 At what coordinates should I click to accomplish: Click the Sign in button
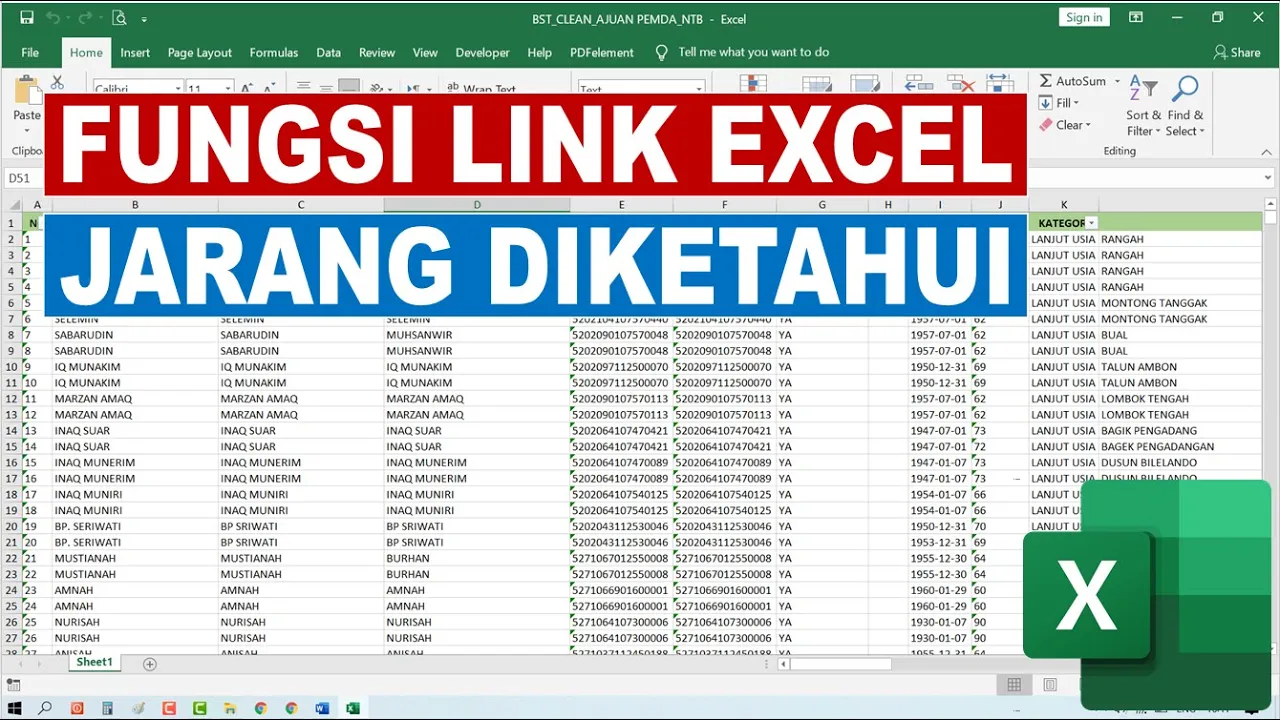point(1084,17)
